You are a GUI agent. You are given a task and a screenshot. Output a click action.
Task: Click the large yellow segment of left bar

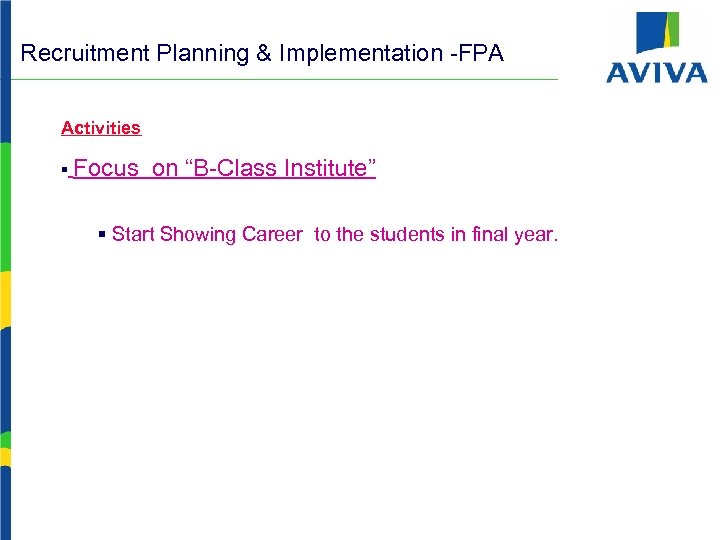[5, 298]
